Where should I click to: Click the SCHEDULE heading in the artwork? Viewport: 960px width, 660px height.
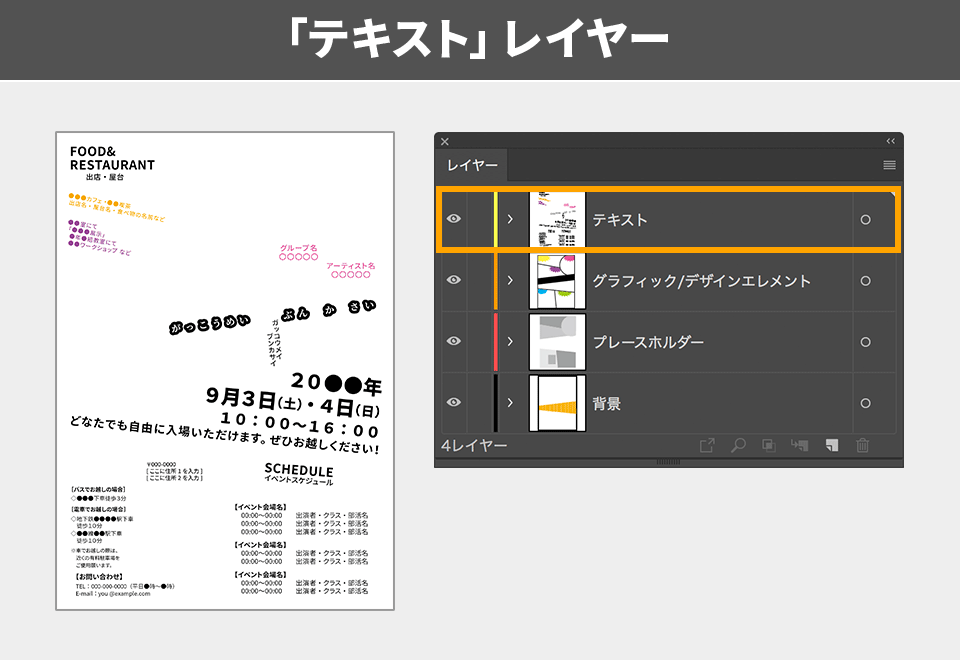pyautogui.click(x=299, y=470)
